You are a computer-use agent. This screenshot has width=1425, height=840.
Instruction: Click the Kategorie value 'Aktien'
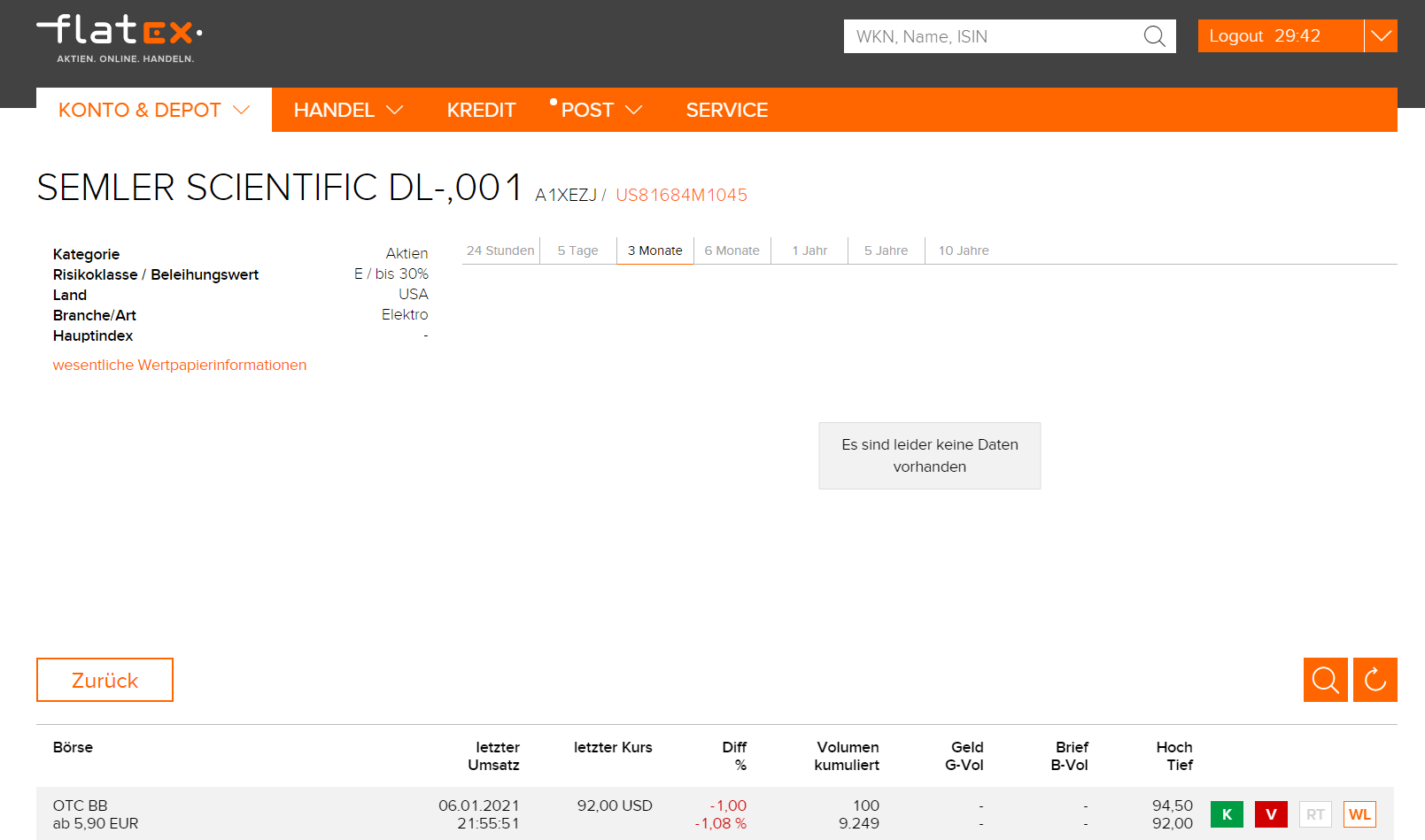coord(407,253)
